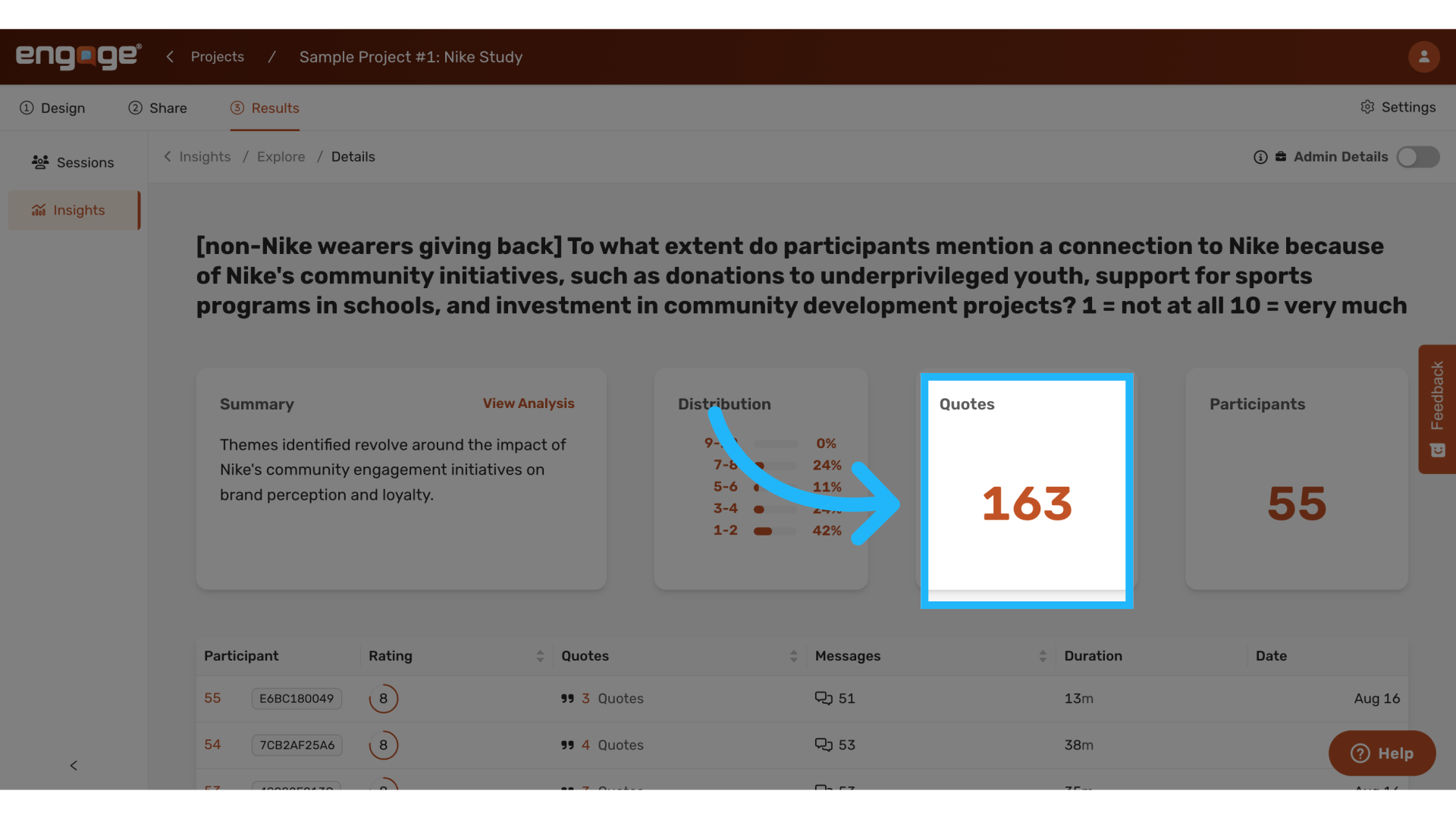This screenshot has height=819, width=1456.
Task: Click the Help button
Action: pos(1382,753)
